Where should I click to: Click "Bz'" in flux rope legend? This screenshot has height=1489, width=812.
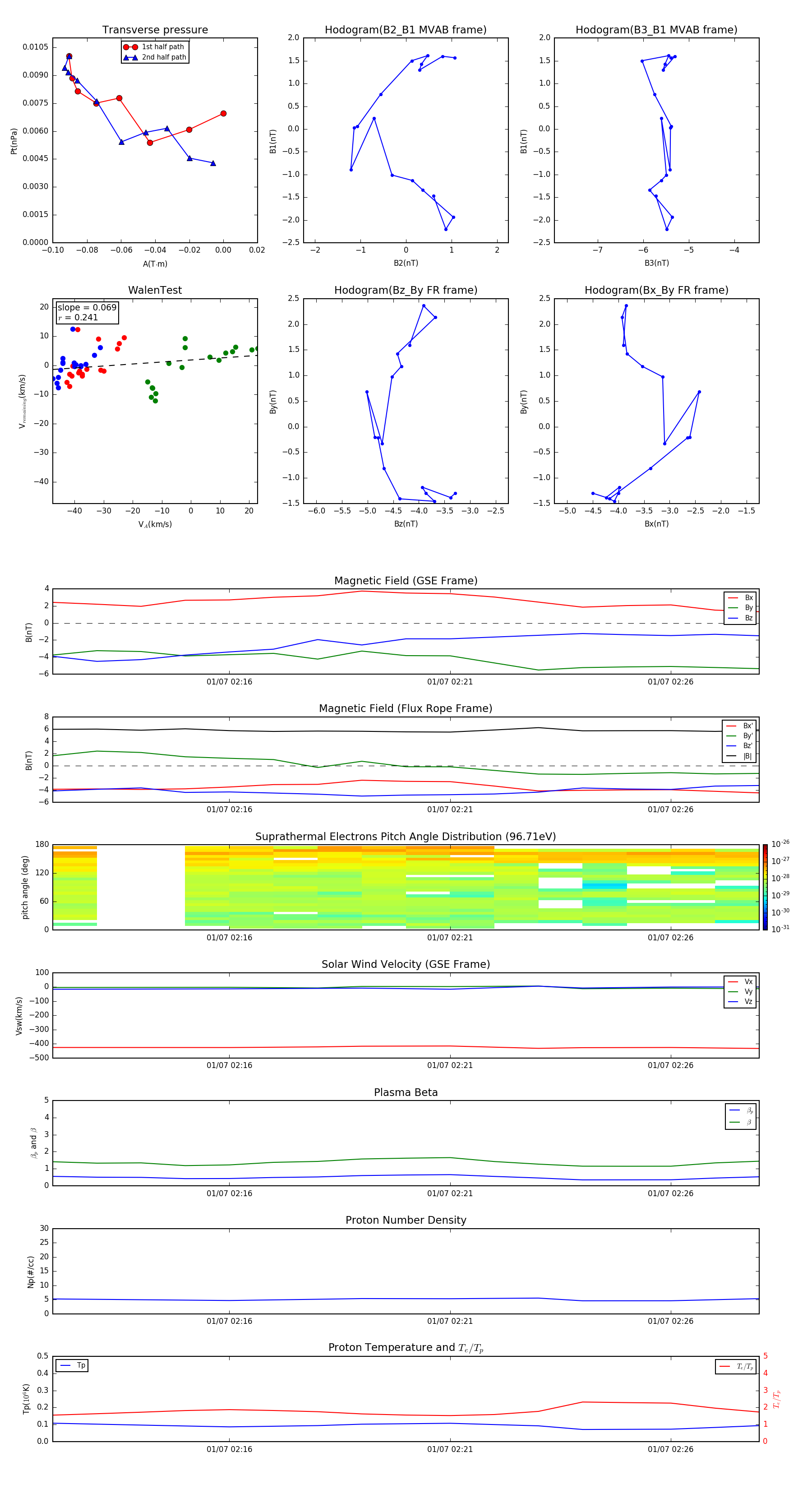pos(740,746)
